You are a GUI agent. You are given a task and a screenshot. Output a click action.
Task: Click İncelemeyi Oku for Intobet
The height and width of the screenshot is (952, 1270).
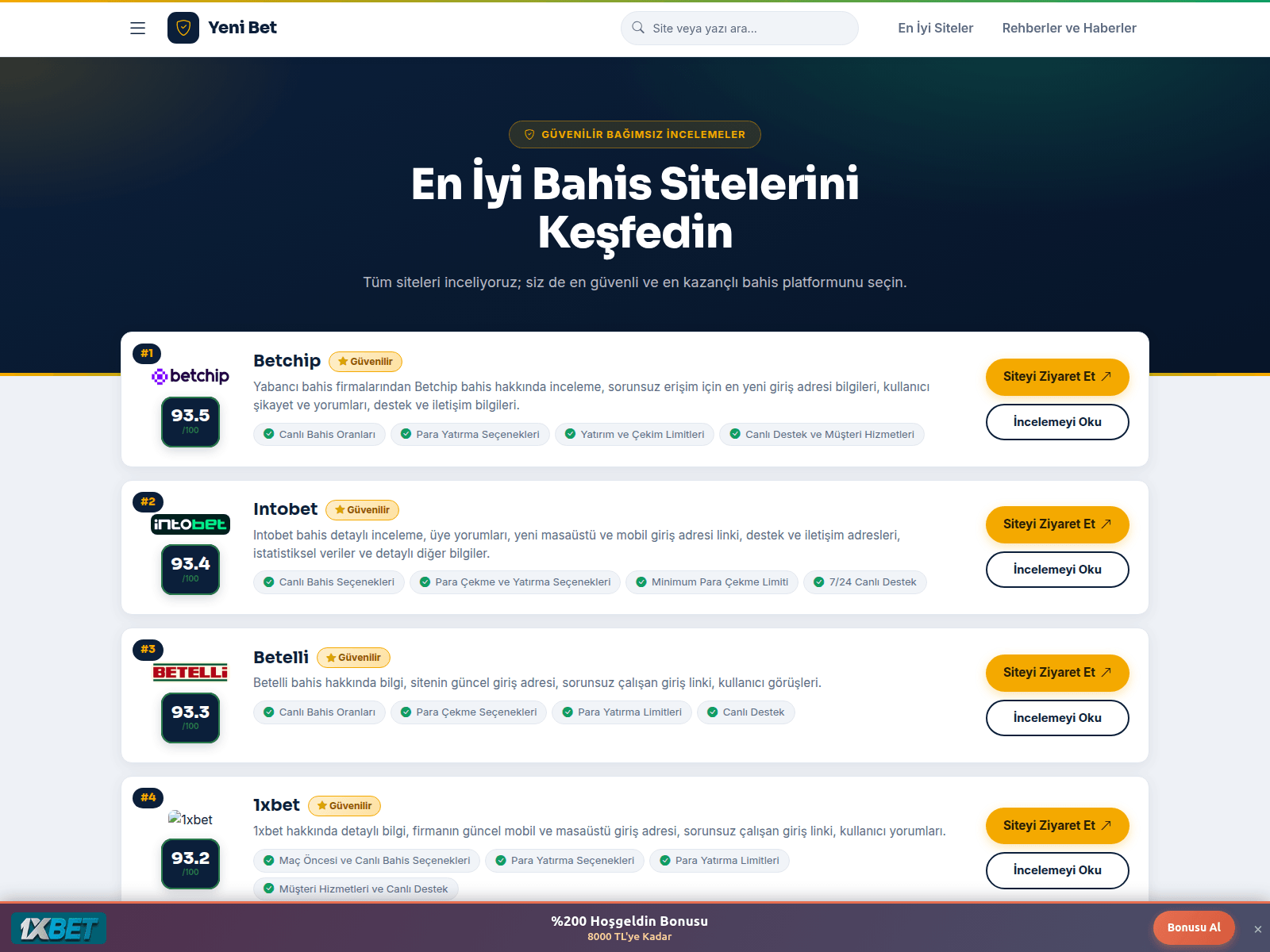[x=1057, y=570]
